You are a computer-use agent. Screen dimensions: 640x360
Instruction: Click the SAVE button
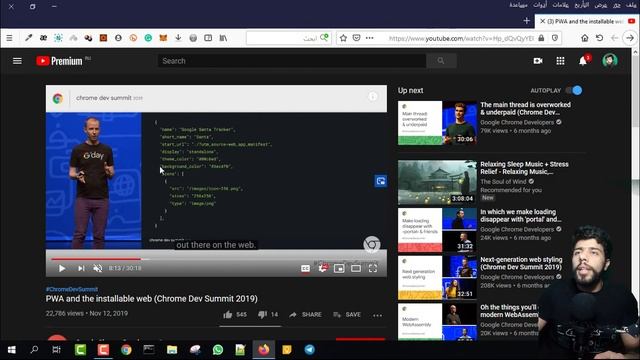(347, 315)
